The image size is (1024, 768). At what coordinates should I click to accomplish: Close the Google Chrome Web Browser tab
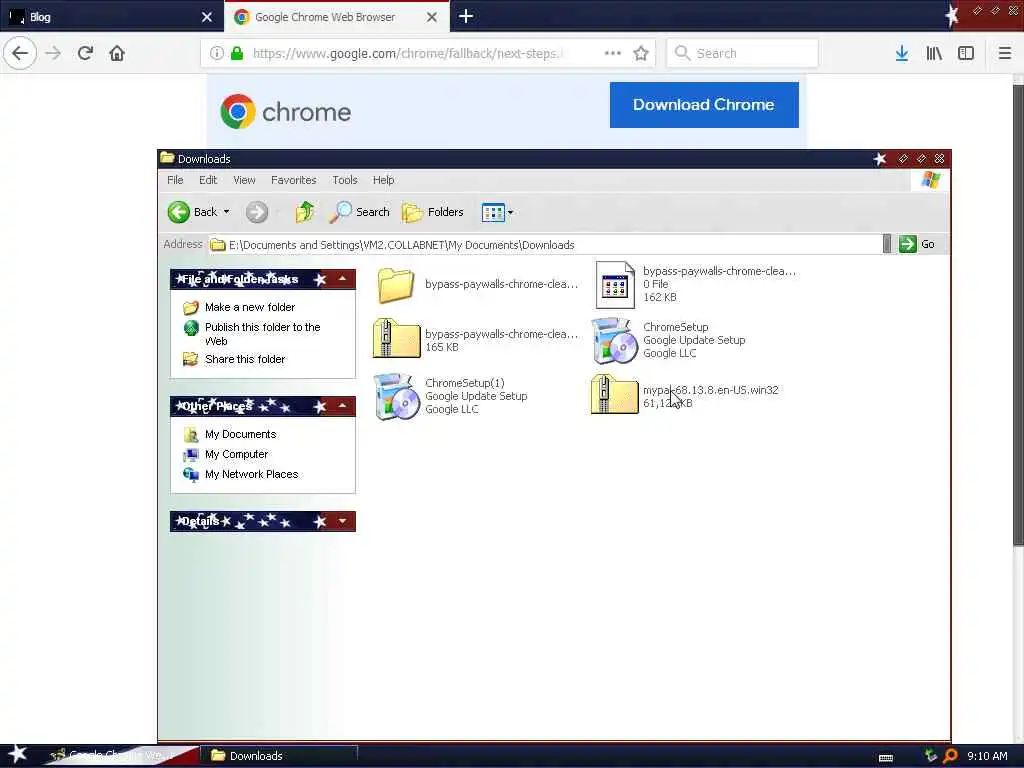[432, 17]
